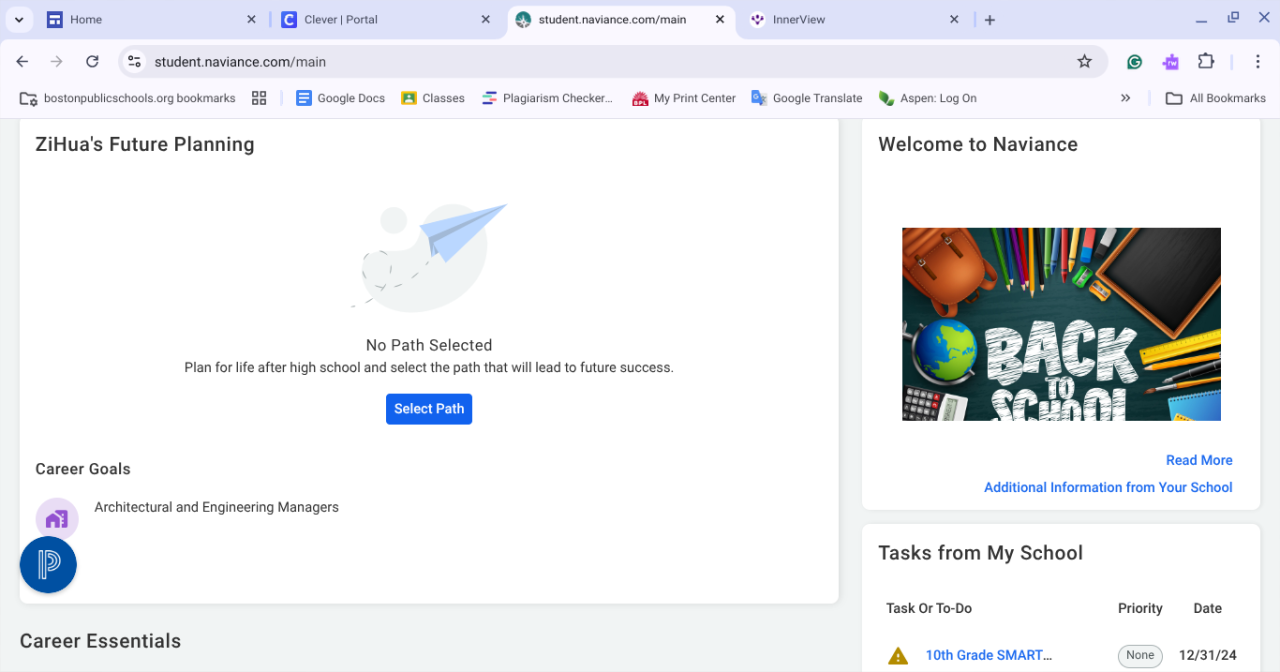Open the Extensions puzzle piece menu
This screenshot has height=672, width=1280.
coord(1206,62)
